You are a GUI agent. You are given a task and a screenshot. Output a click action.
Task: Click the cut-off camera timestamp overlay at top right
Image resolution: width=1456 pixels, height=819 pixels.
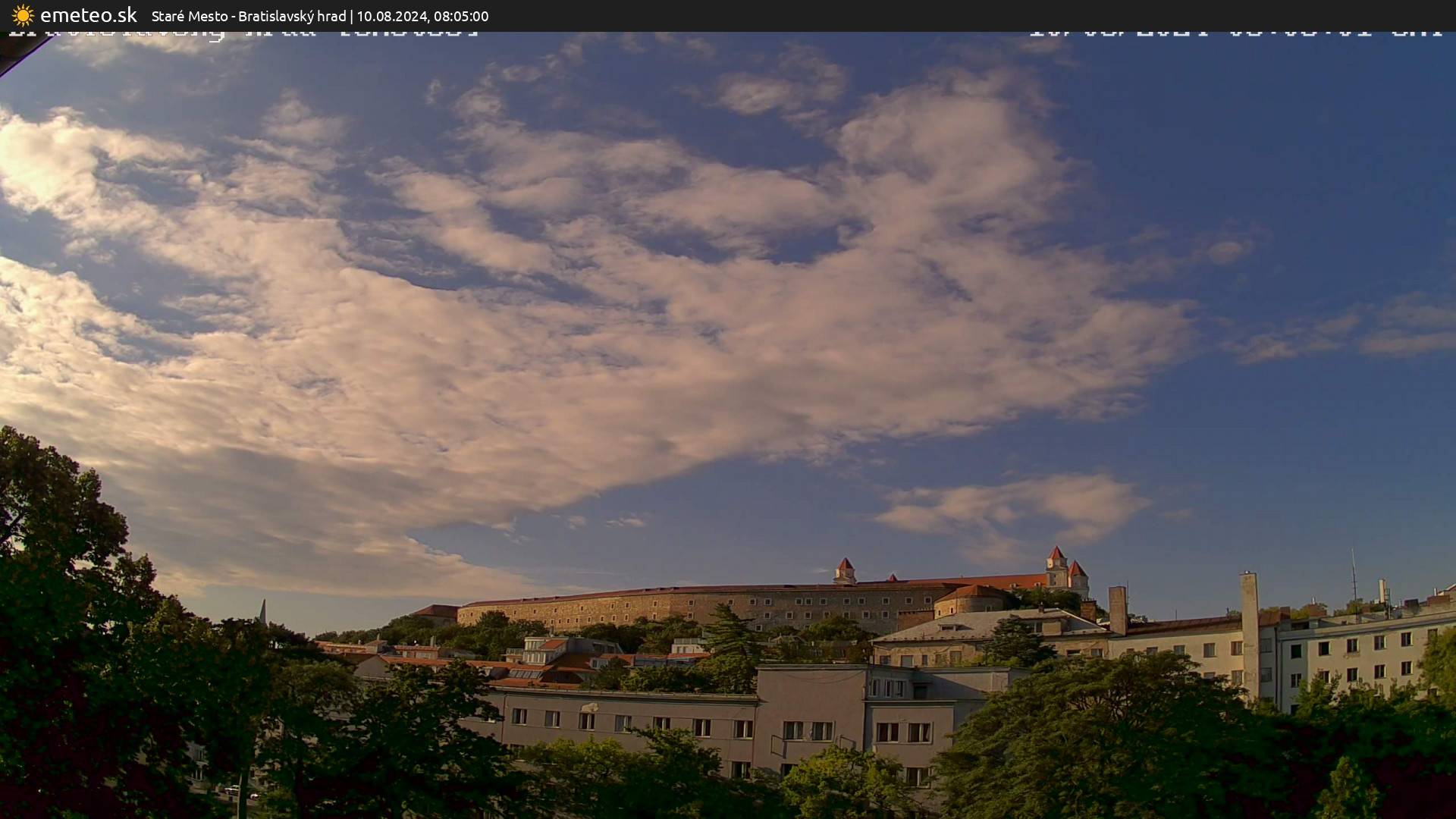pyautogui.click(x=1235, y=33)
